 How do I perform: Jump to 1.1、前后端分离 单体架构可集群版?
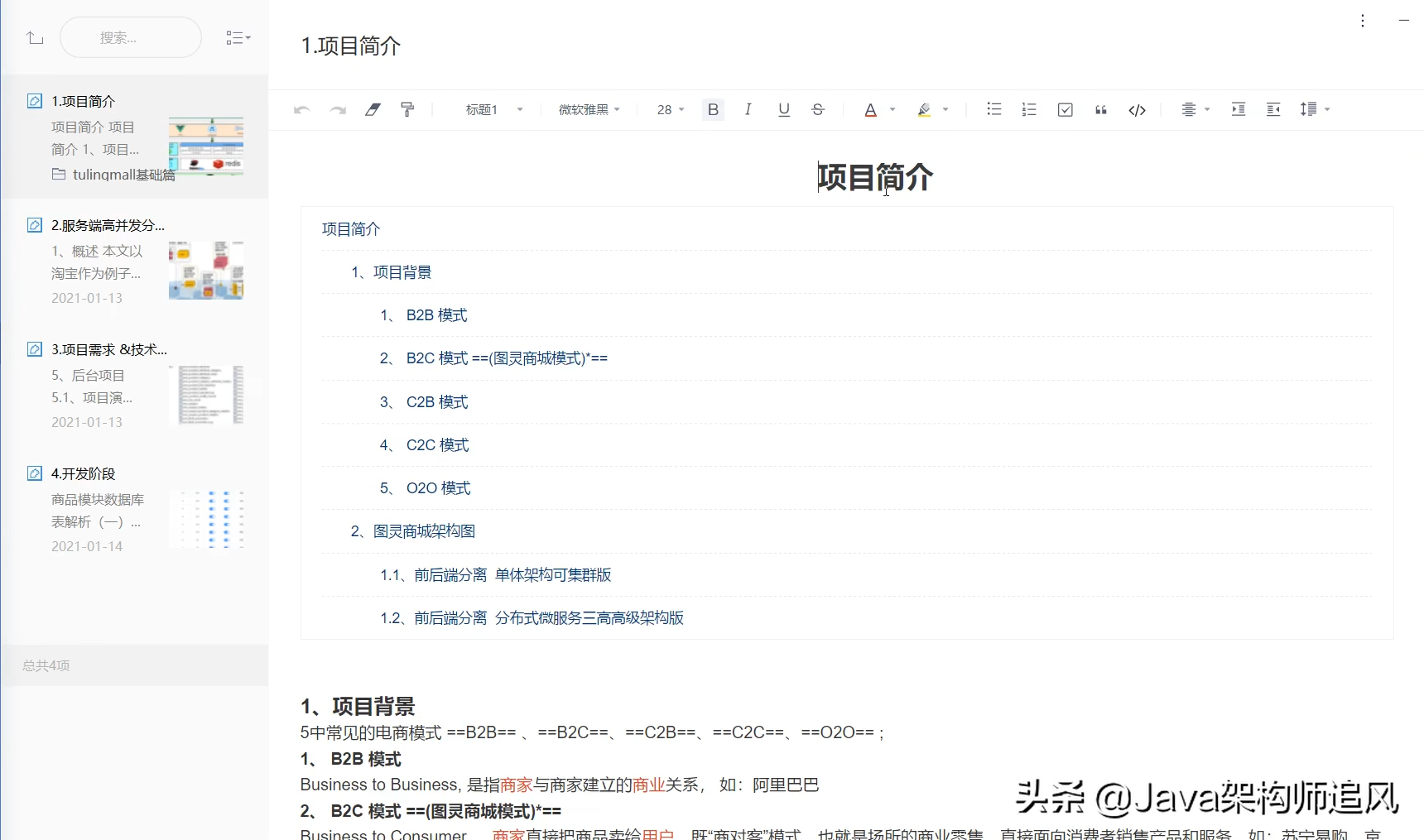point(496,575)
